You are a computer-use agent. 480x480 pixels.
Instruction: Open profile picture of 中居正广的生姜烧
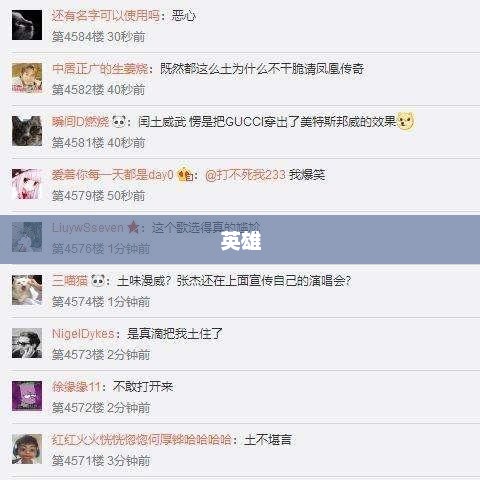pos(27,78)
